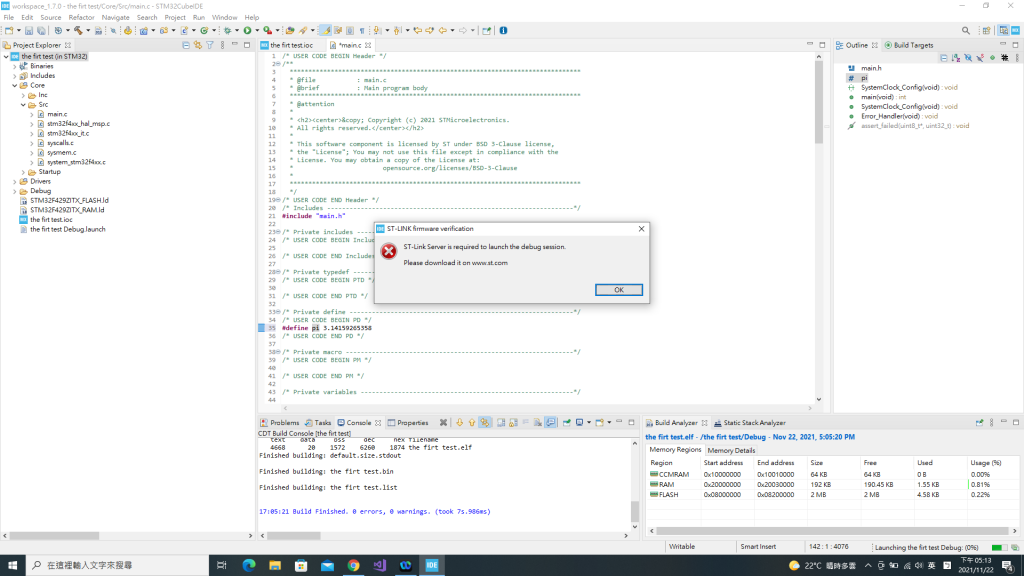Collapse the Core folder node

(x=15, y=86)
